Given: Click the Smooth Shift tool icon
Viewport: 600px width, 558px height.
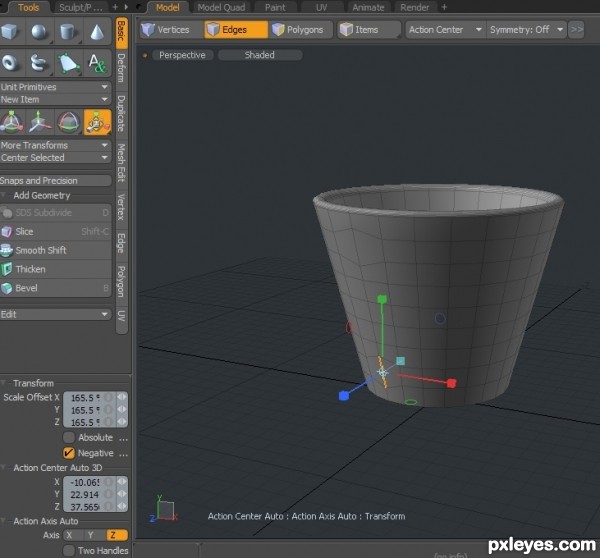Looking at the screenshot, I should point(7,250).
